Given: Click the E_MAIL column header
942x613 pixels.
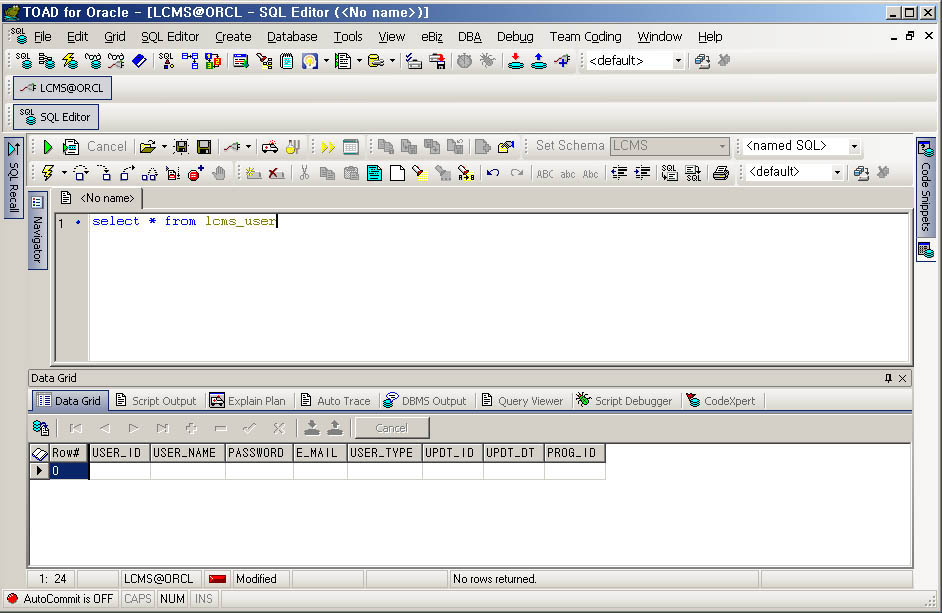Looking at the screenshot, I should pyautogui.click(x=320, y=453).
